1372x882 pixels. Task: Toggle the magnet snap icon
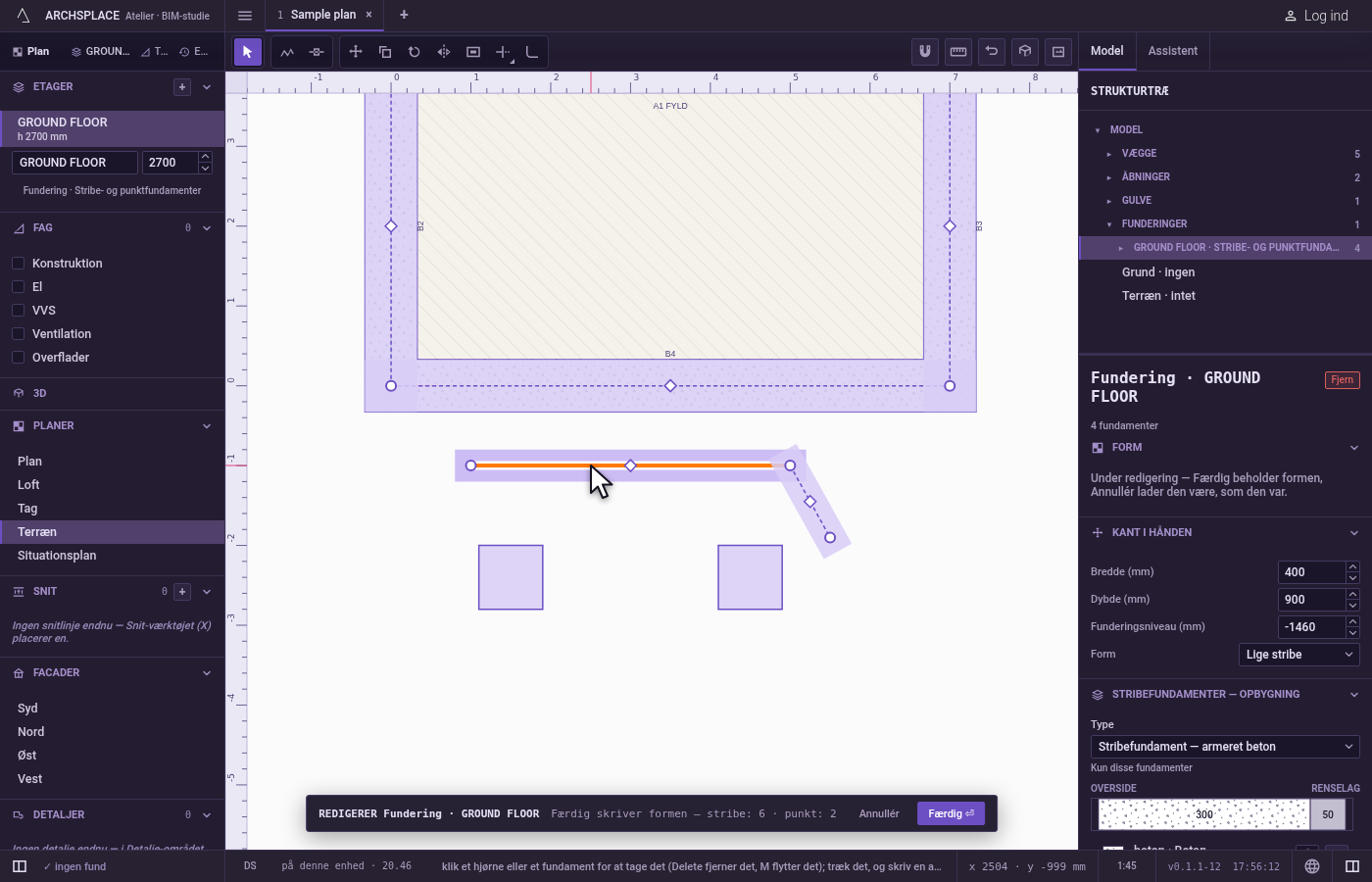point(925,51)
